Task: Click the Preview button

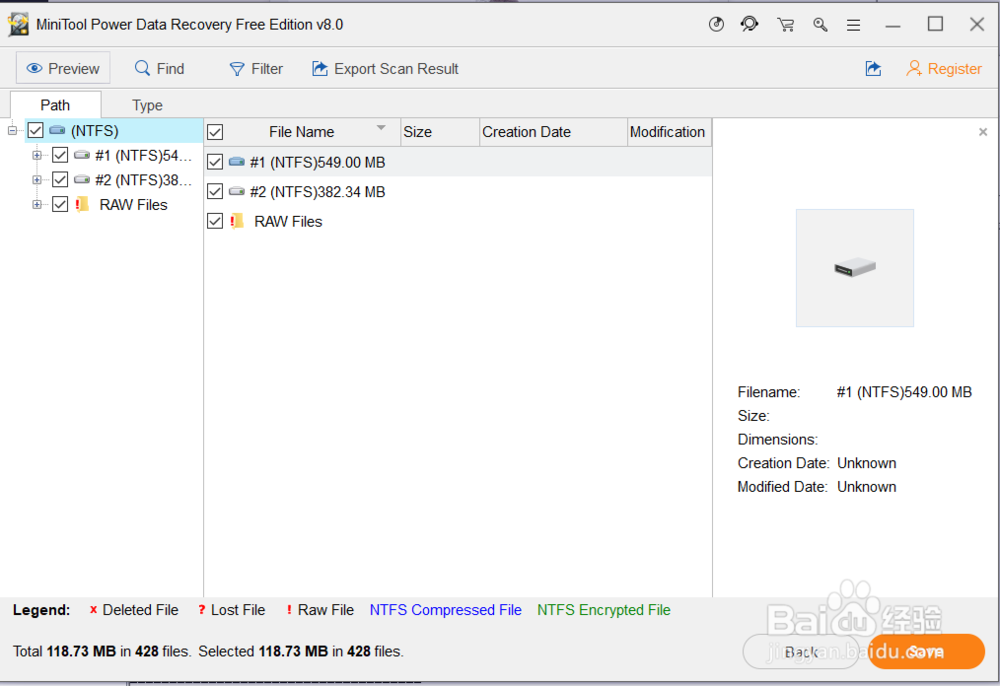Action: point(63,68)
